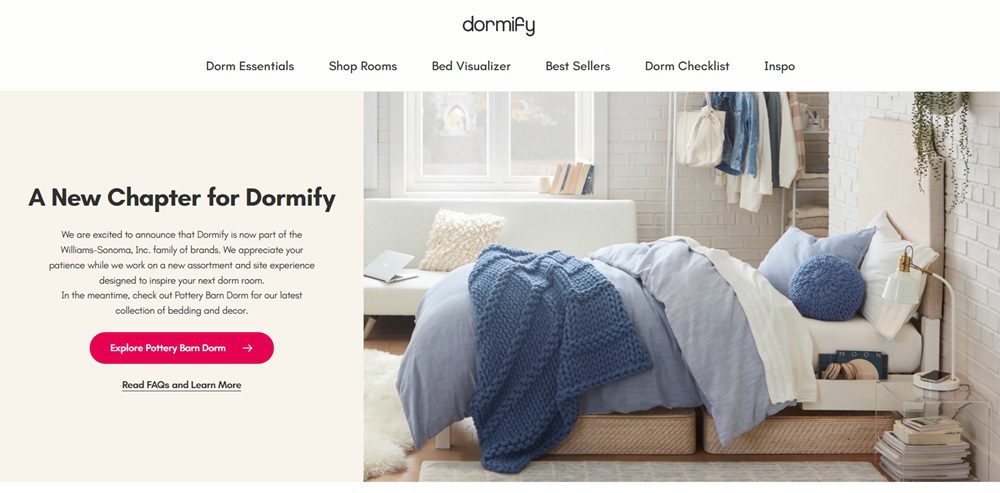Follow Read FAQs and Learn More link

[182, 385]
